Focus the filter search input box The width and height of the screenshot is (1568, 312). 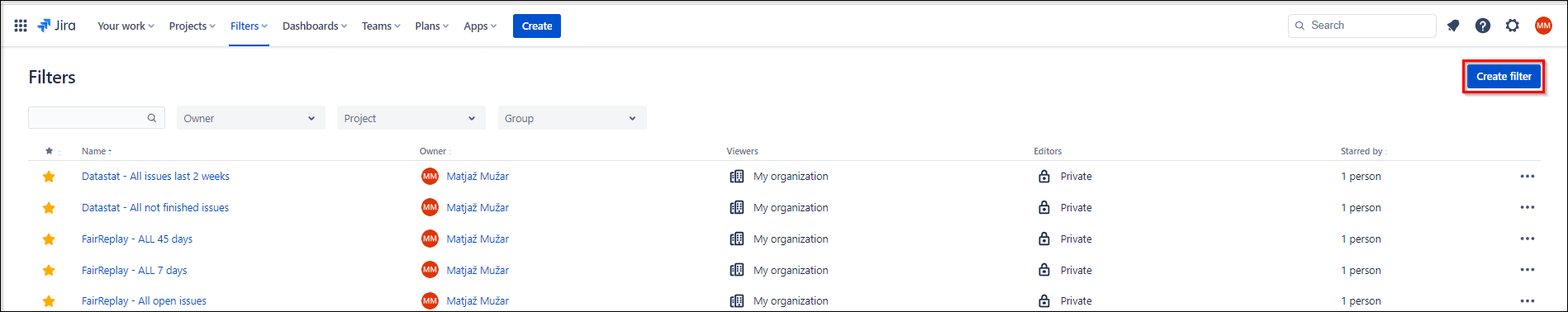point(97,118)
